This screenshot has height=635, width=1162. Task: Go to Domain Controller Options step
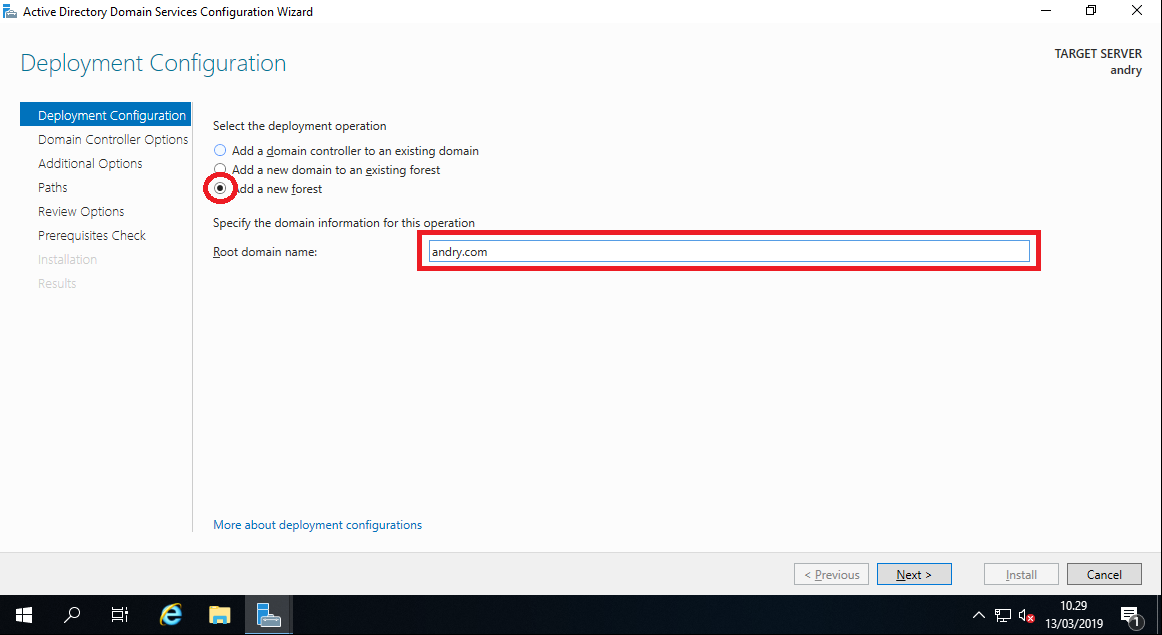click(x=113, y=139)
